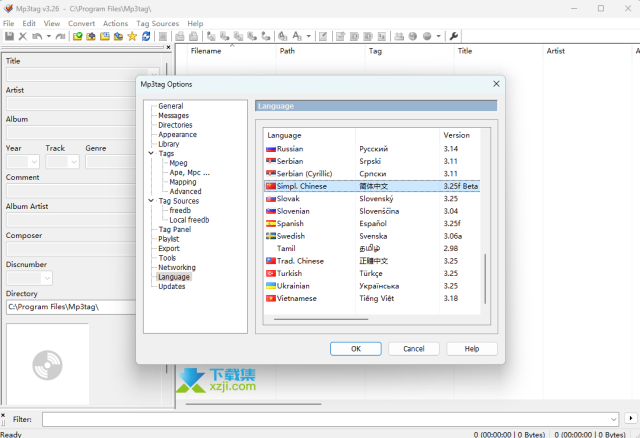Screen dimensions: 640x438
Task: Open the Track dropdown in Tag Panel
Action: click(74, 162)
